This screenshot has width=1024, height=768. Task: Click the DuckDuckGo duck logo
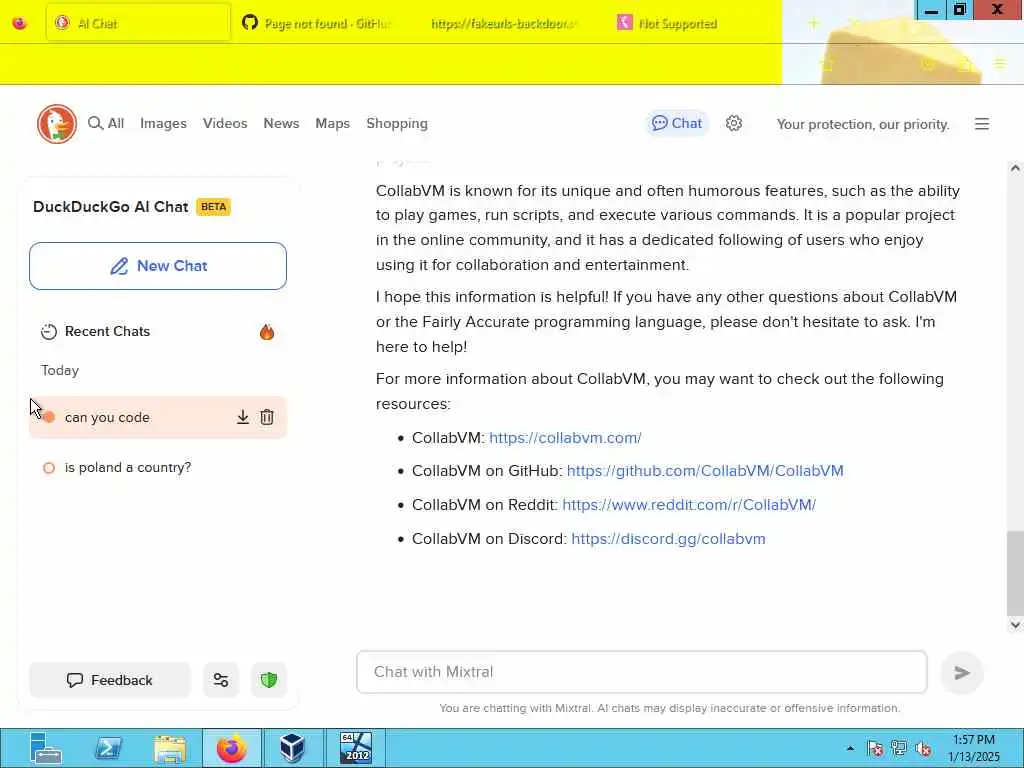[x=57, y=123]
